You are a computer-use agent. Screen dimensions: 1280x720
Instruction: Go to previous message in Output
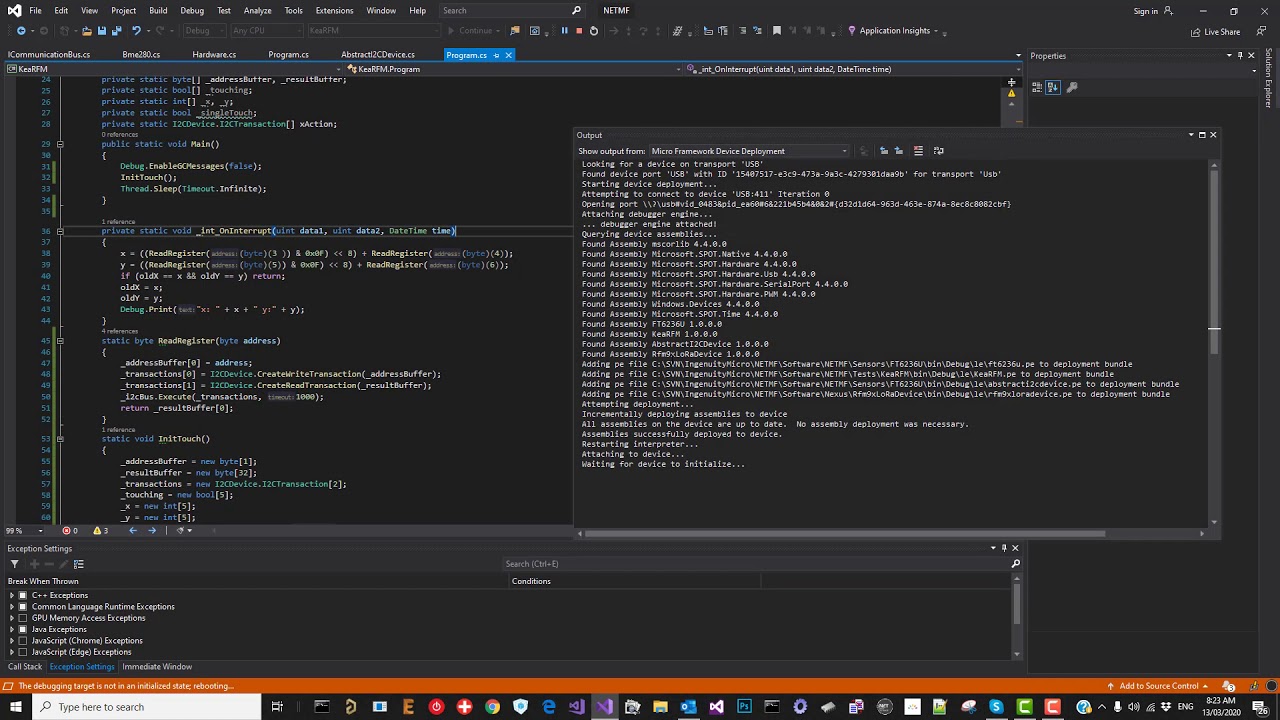point(883,151)
